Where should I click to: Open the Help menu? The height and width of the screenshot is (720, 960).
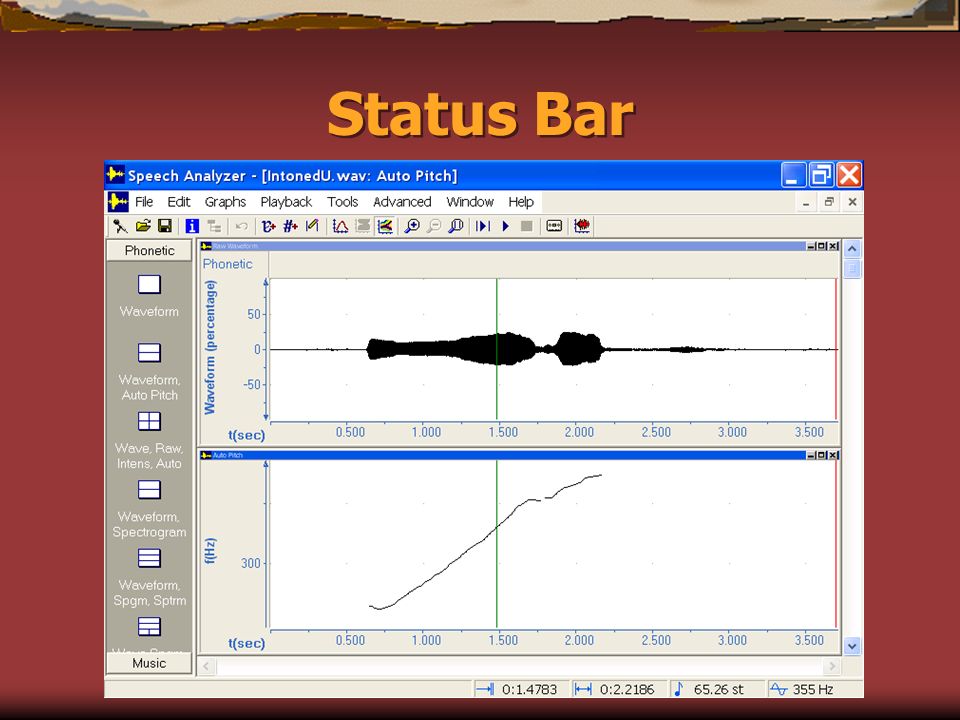point(521,202)
